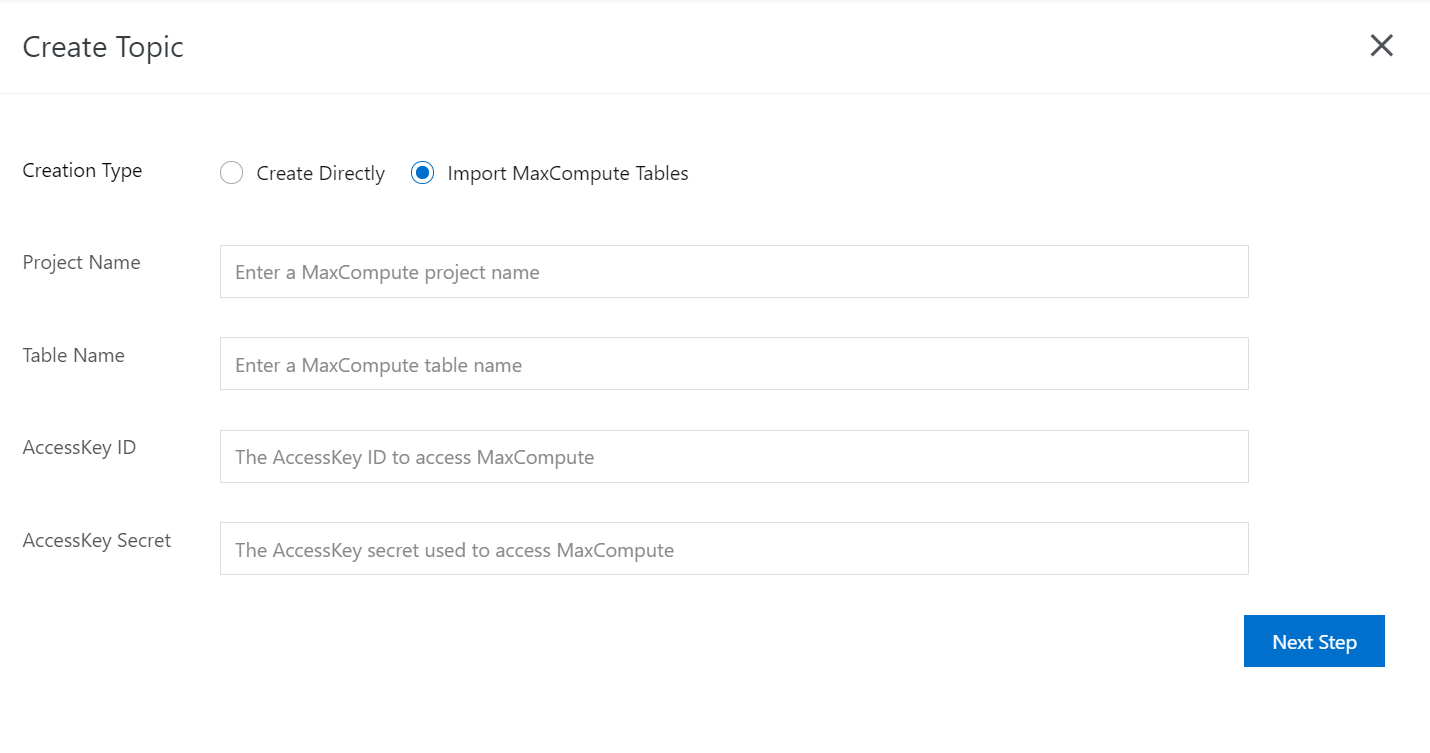Click the Create Topic dialog title

(103, 47)
